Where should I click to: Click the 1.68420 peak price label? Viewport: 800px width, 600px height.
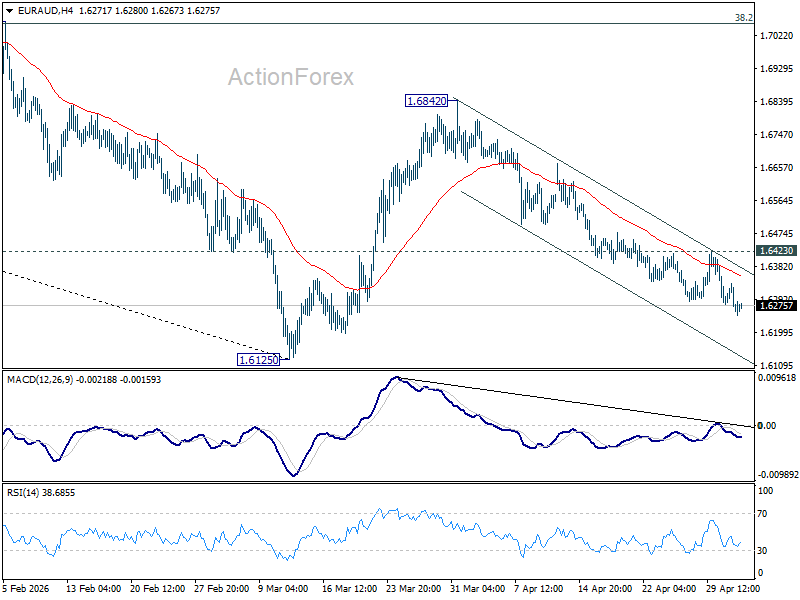427,101
